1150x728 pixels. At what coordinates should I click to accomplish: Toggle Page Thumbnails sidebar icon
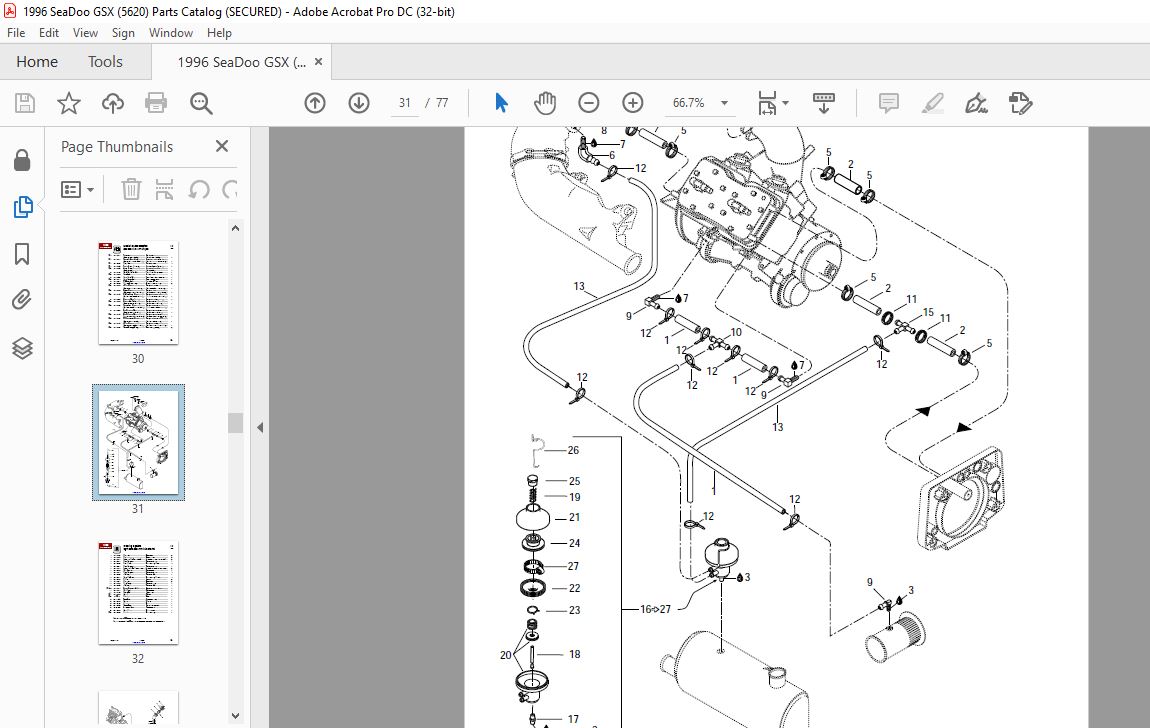coord(23,207)
